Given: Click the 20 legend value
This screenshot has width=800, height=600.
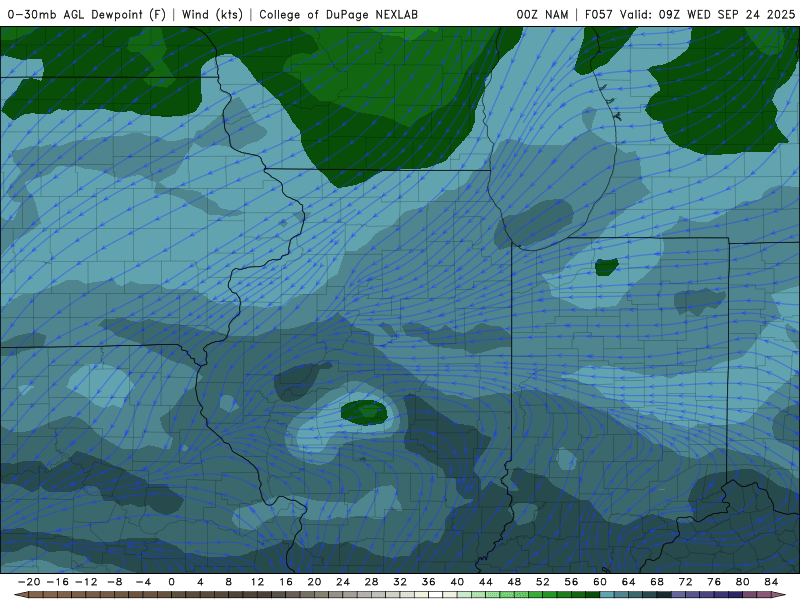Looking at the screenshot, I should [314, 582].
